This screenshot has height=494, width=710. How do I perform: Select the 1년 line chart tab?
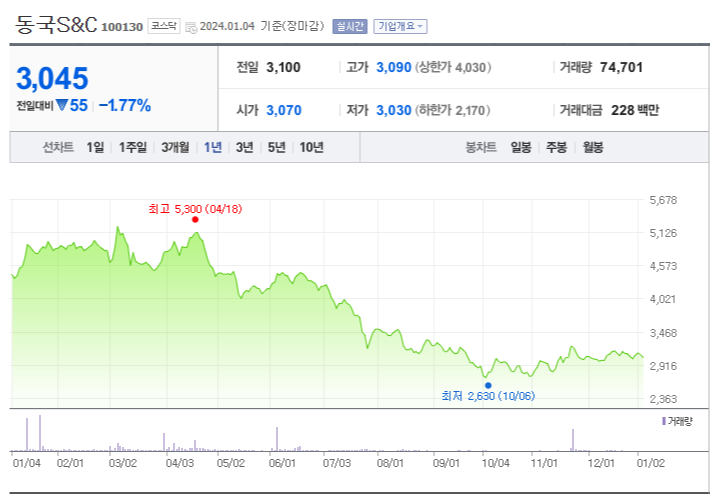tap(213, 147)
